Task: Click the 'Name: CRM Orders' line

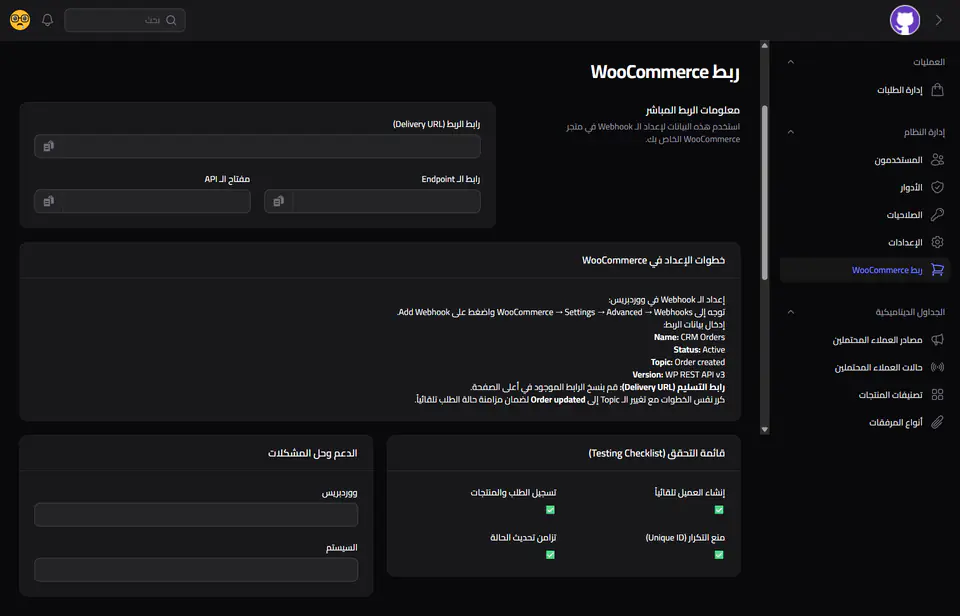Action: 689,337
